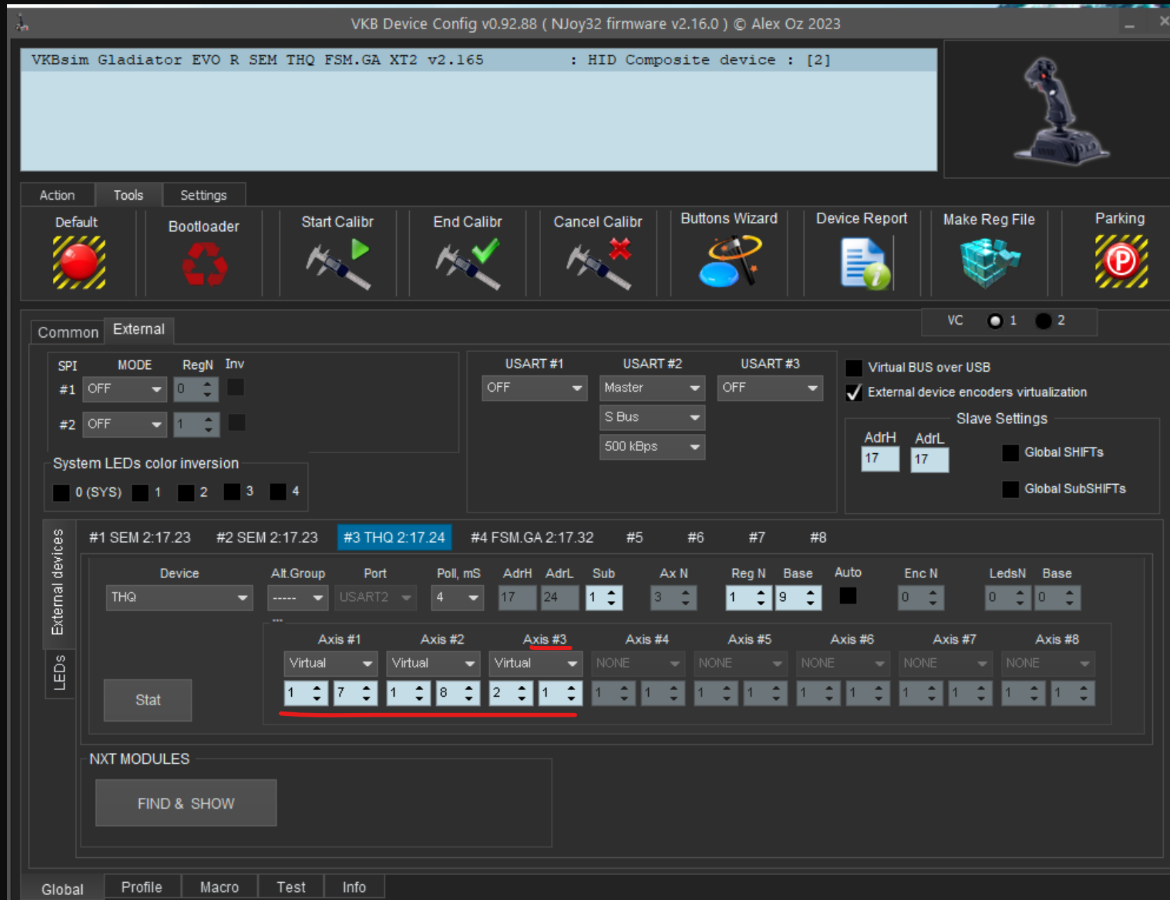Click Axis #1 second stepper showing 7

tap(355, 693)
